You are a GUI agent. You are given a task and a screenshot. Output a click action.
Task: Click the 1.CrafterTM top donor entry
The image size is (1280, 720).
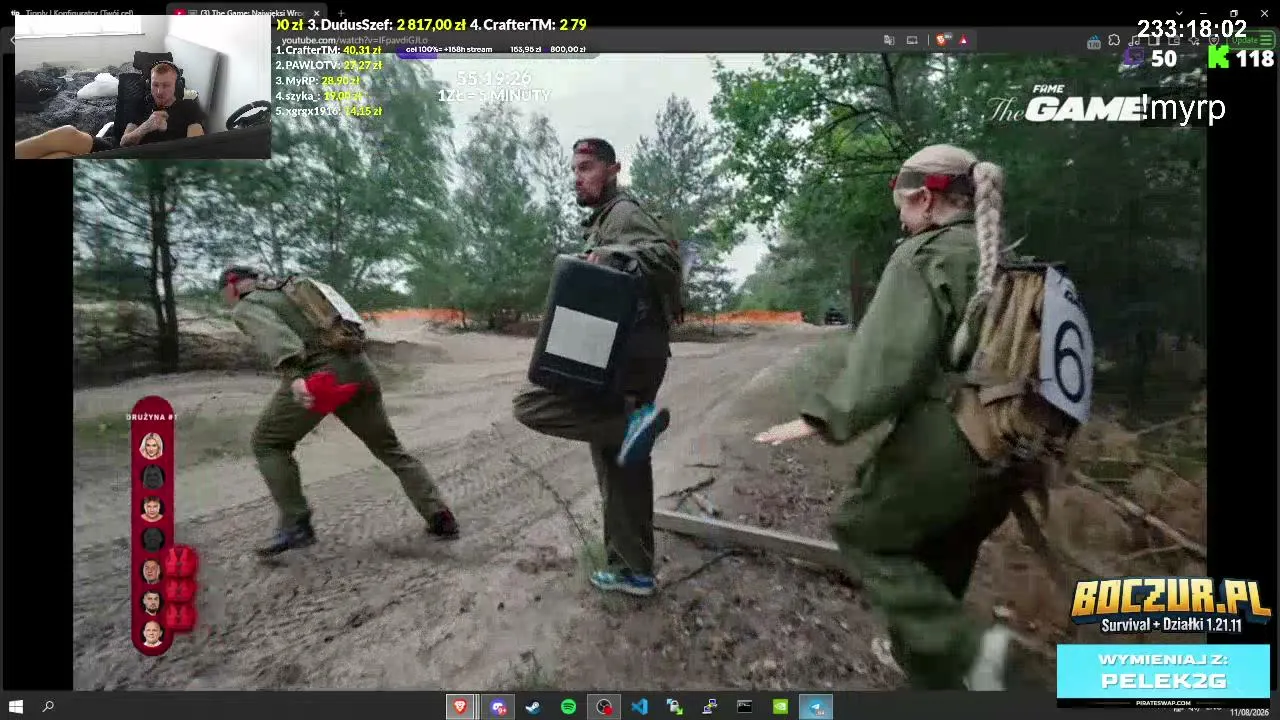[329, 50]
